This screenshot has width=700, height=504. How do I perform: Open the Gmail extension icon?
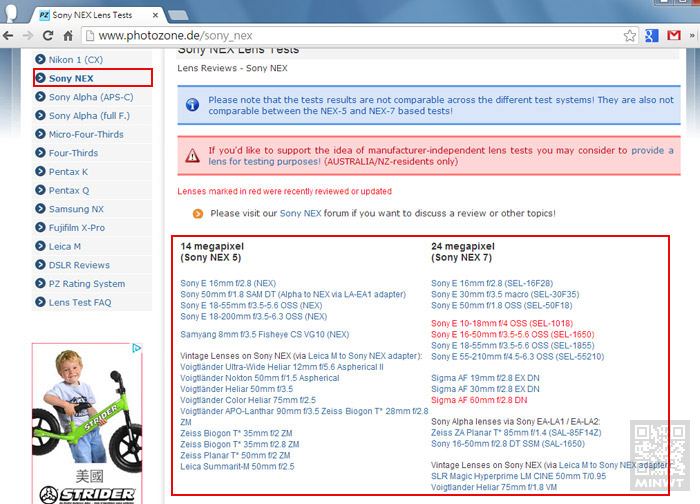coord(674,35)
